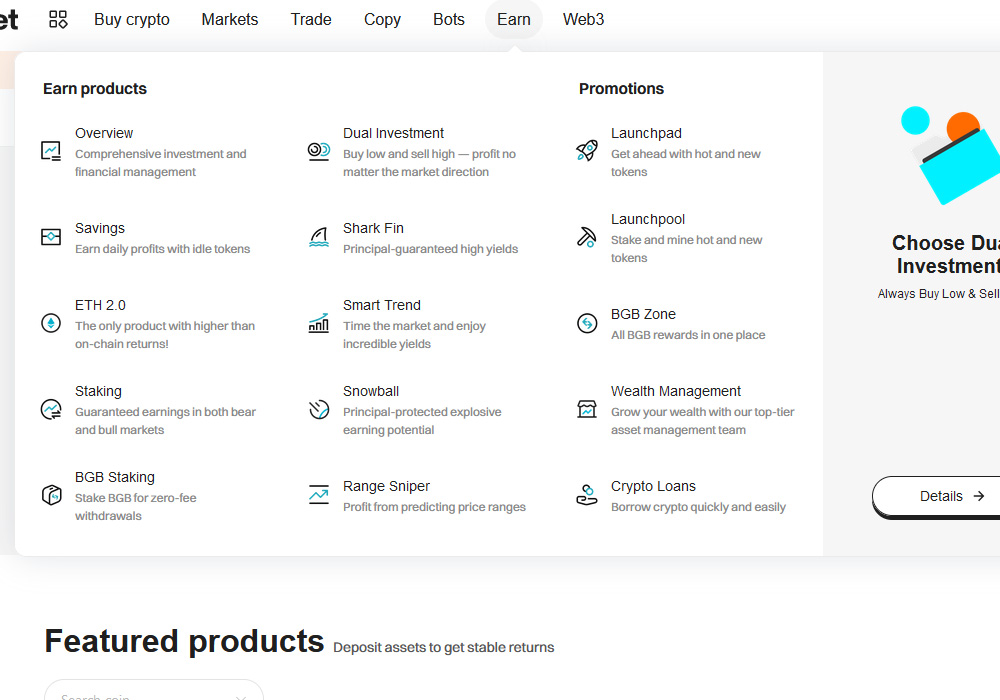Click 'Borrow crypto quickly and easily' description
This screenshot has width=1000, height=700.
698,507
